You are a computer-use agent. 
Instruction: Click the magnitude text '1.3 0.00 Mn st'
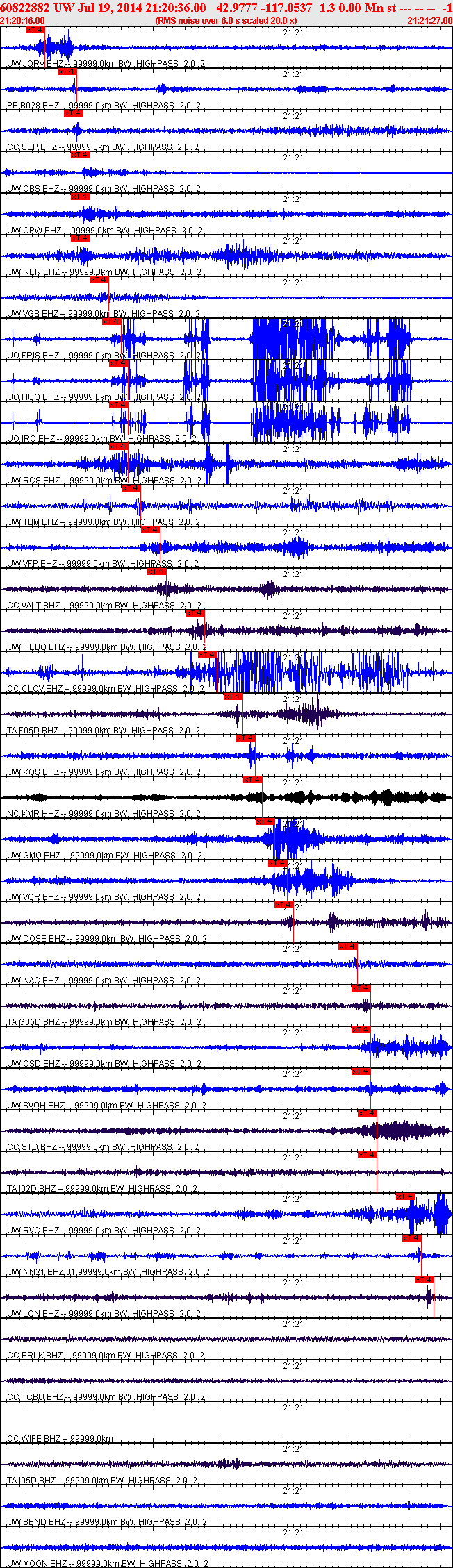pyautogui.click(x=358, y=7)
